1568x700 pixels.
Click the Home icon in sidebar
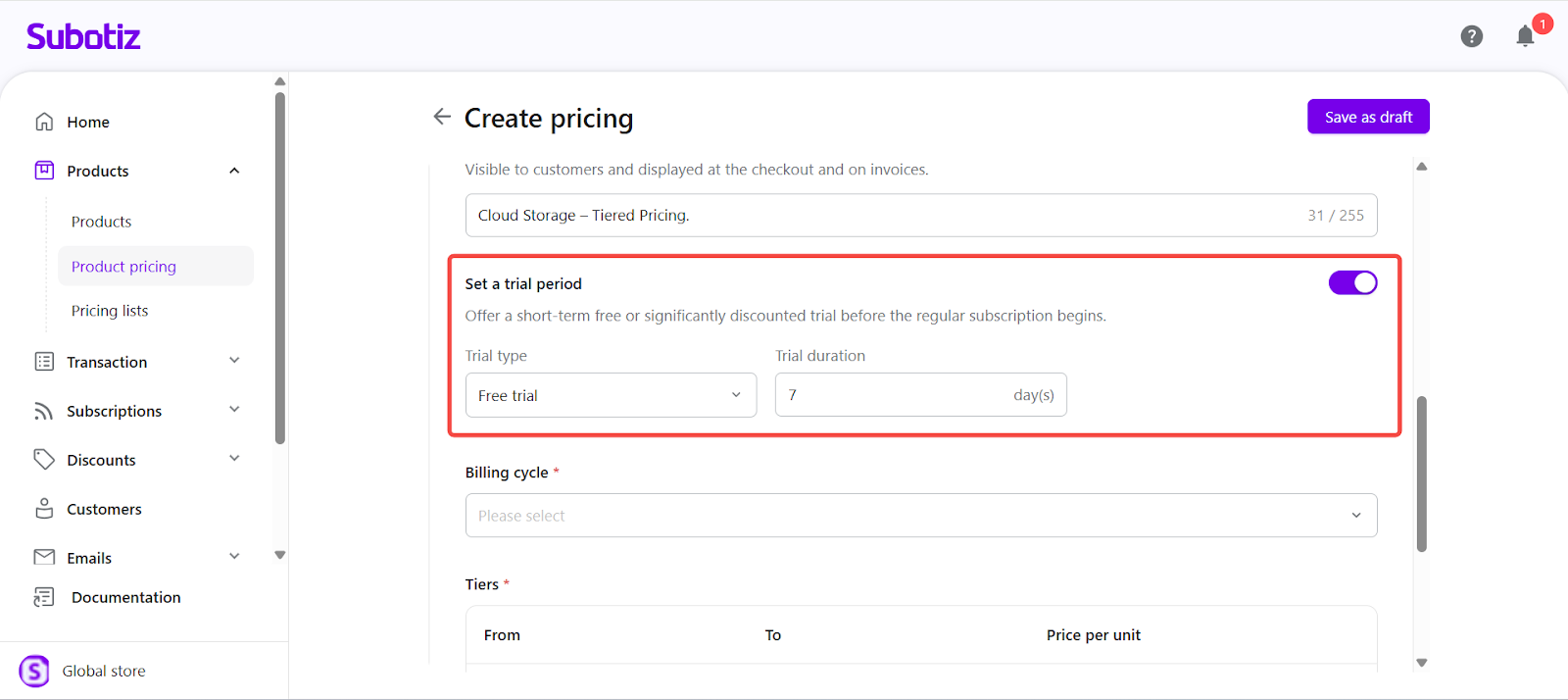pos(44,122)
